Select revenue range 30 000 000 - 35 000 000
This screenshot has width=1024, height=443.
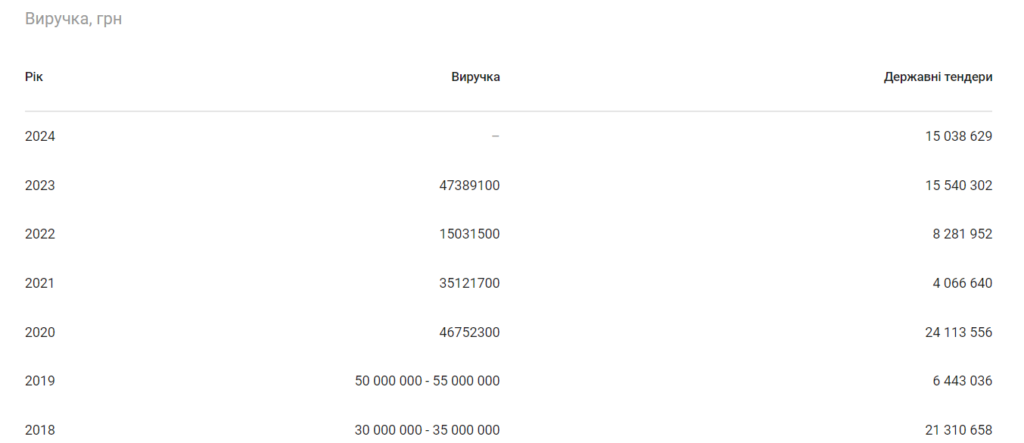click(x=427, y=430)
